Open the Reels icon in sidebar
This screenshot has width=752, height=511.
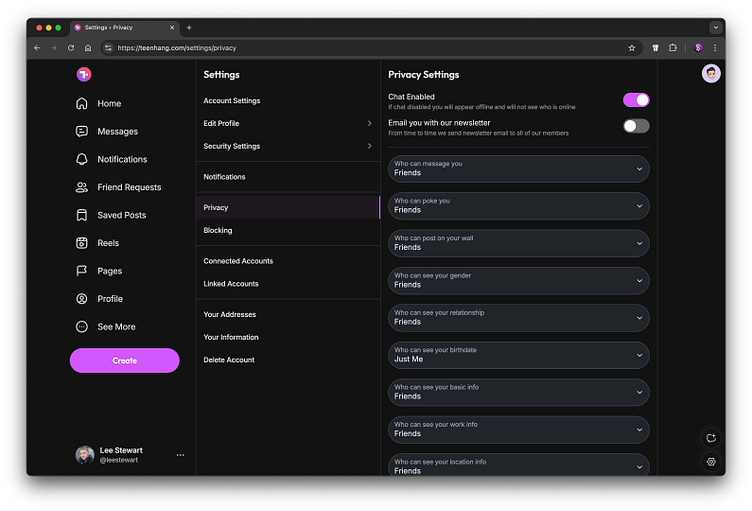82,243
